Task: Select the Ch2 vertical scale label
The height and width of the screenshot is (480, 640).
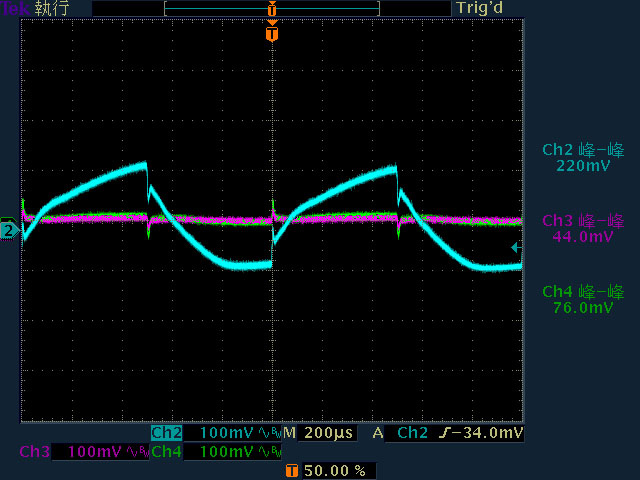Action: click(167, 433)
